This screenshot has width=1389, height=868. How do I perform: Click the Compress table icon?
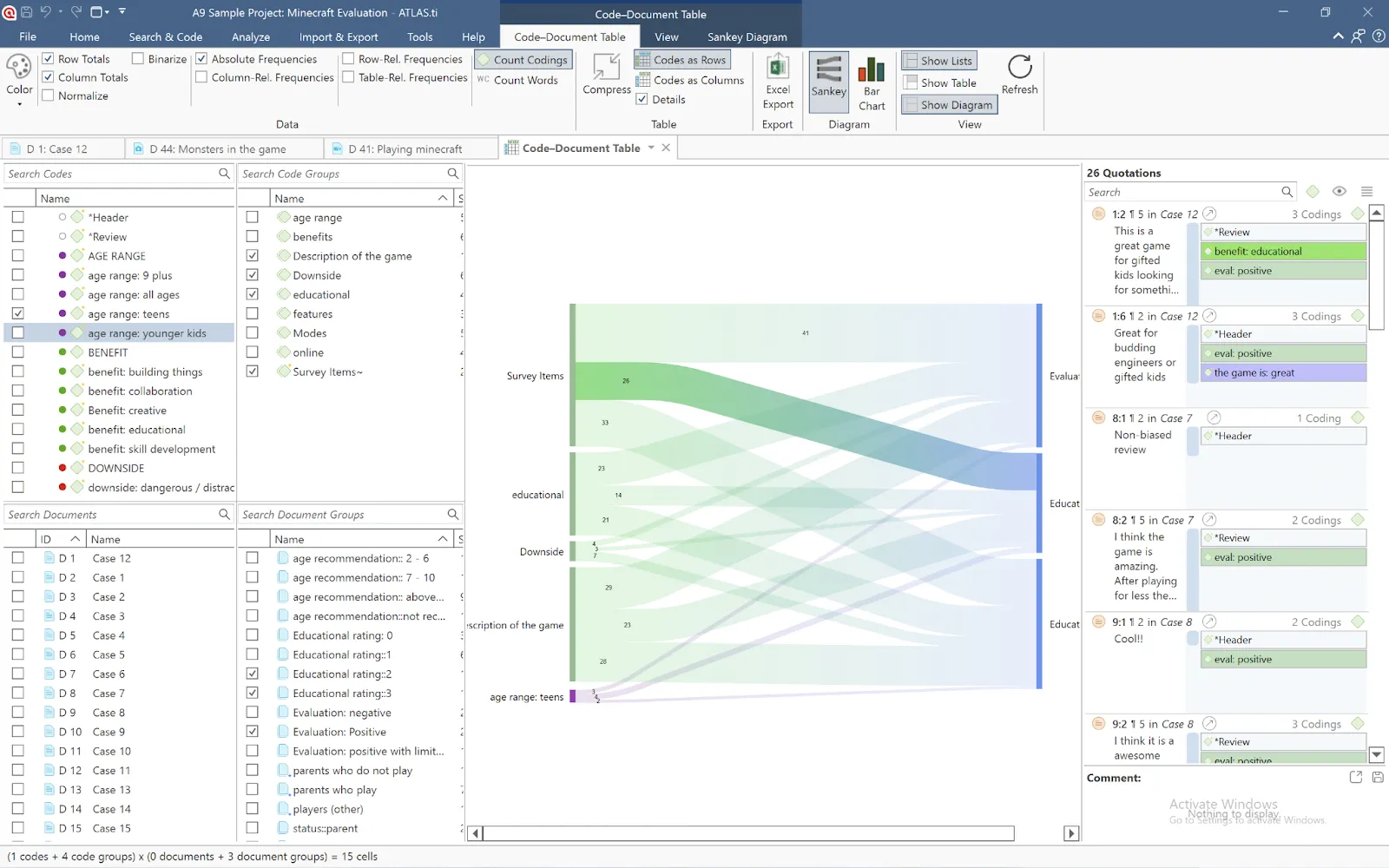[x=605, y=76]
